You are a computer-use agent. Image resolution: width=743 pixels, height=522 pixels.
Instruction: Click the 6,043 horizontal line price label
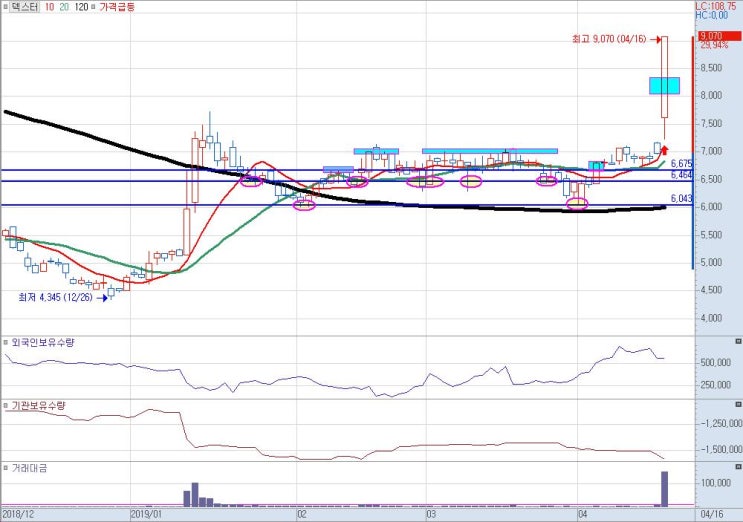tap(682, 198)
